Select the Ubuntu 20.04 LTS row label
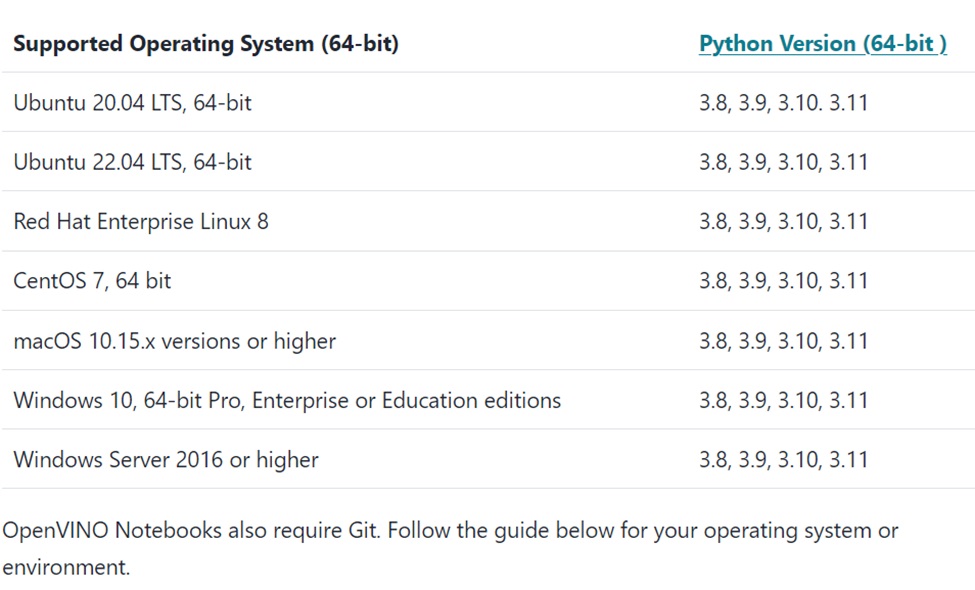 click(132, 103)
